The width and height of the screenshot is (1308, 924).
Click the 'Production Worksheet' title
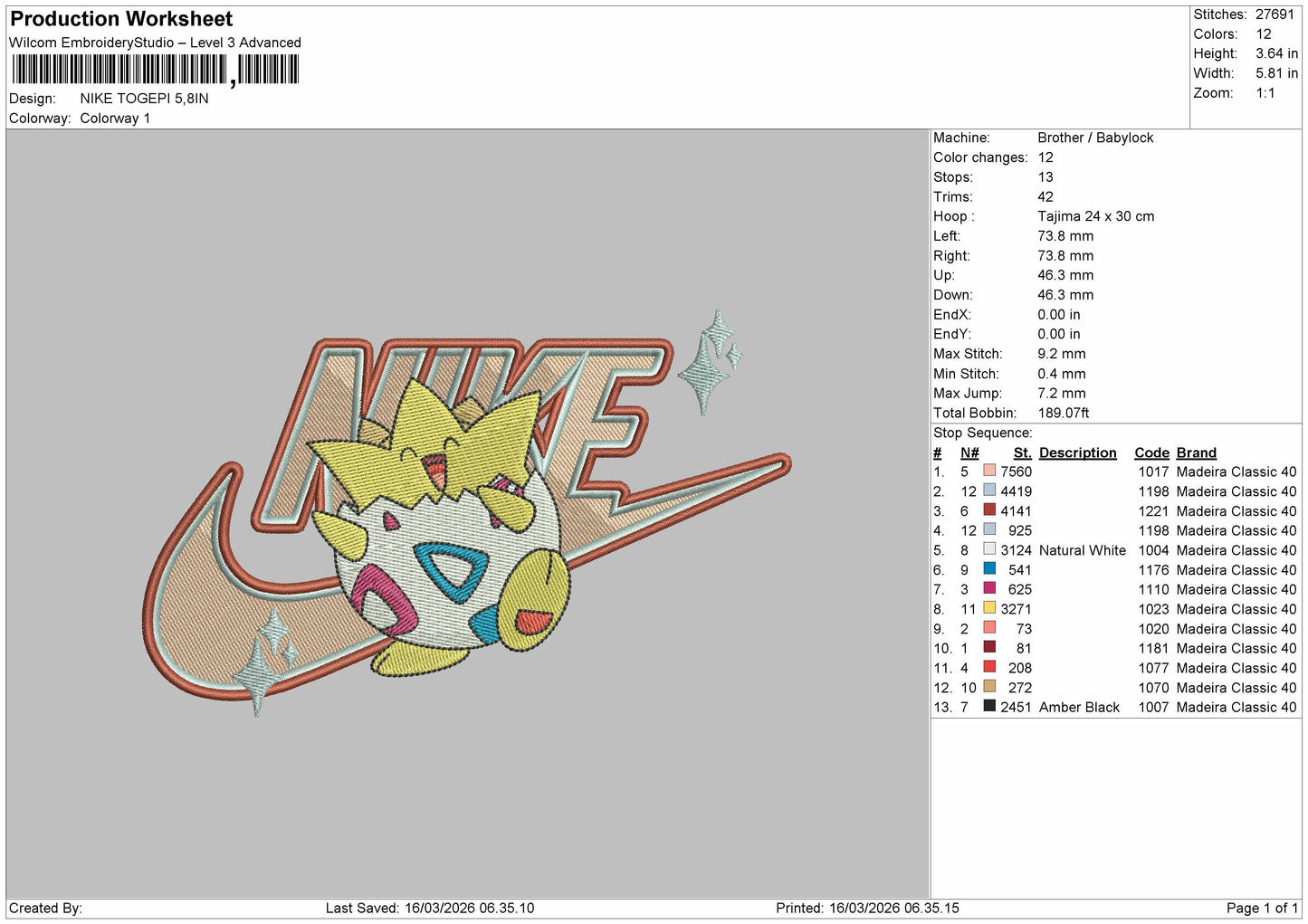[121, 19]
